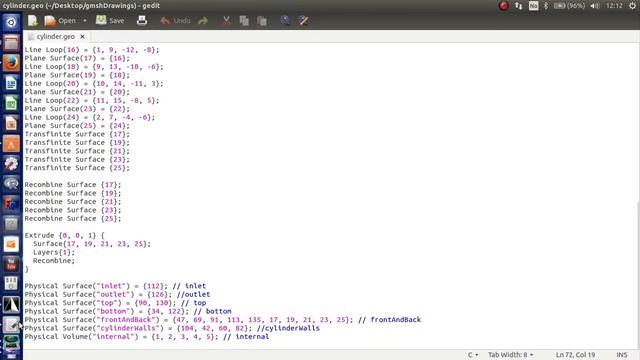Close the cylinder.geo tab
The image size is (640, 360).
82,36
